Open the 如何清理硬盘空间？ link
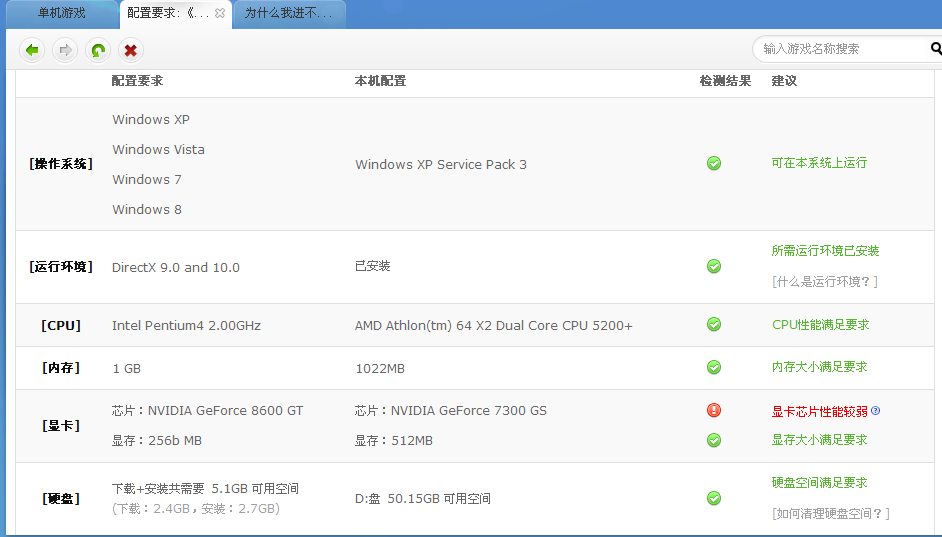The width and height of the screenshot is (942, 537). pyautogui.click(x=830, y=514)
